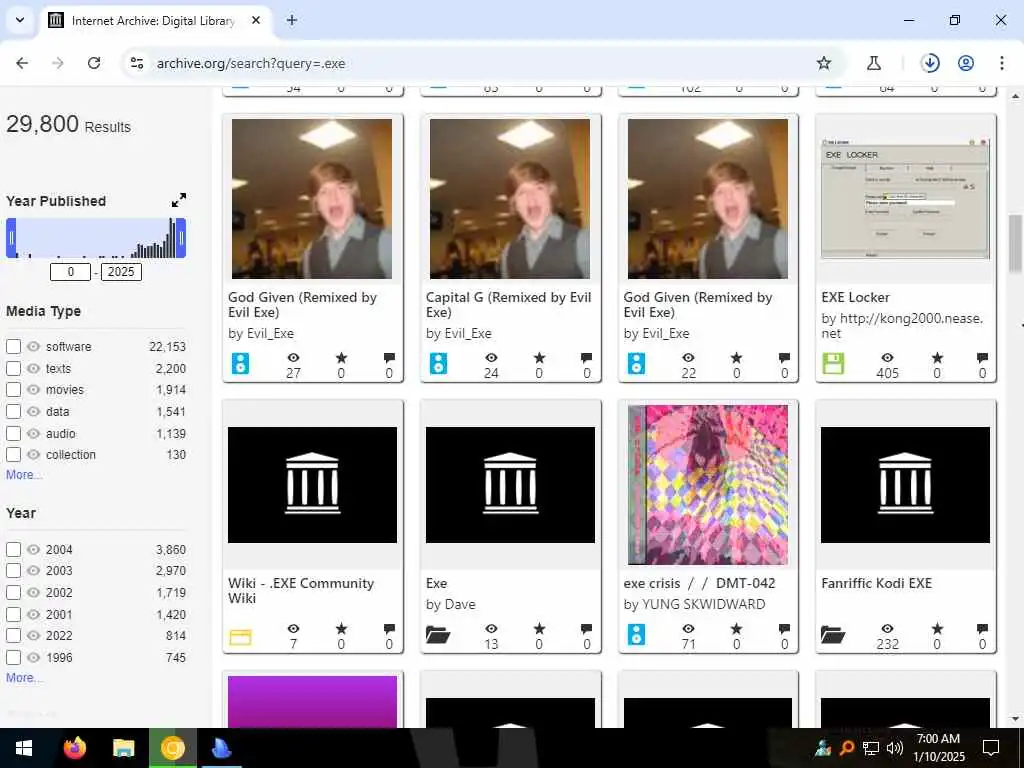
Task: Hide 2003 results with the eye toggle
Action: [33, 571]
